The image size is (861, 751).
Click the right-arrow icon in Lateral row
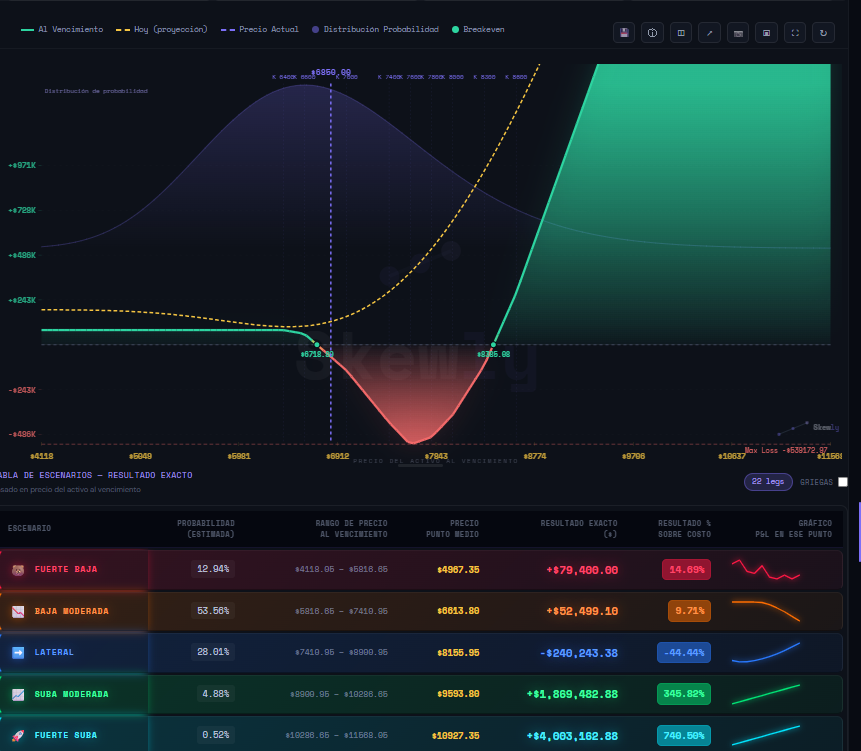pyautogui.click(x=18, y=653)
